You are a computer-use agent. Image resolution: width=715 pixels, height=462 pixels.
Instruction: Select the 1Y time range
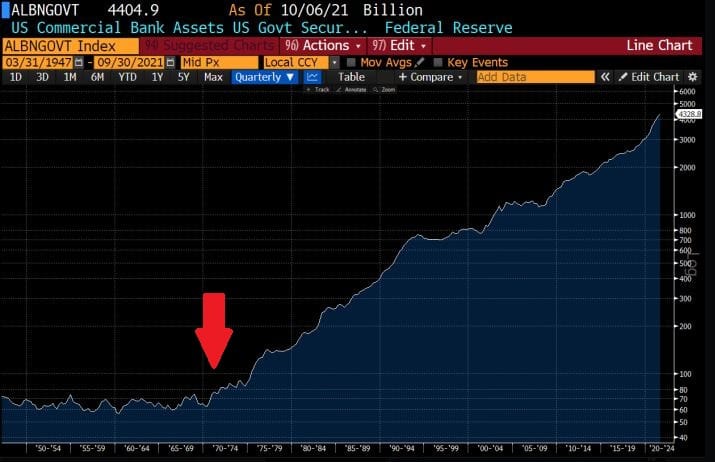coord(157,77)
